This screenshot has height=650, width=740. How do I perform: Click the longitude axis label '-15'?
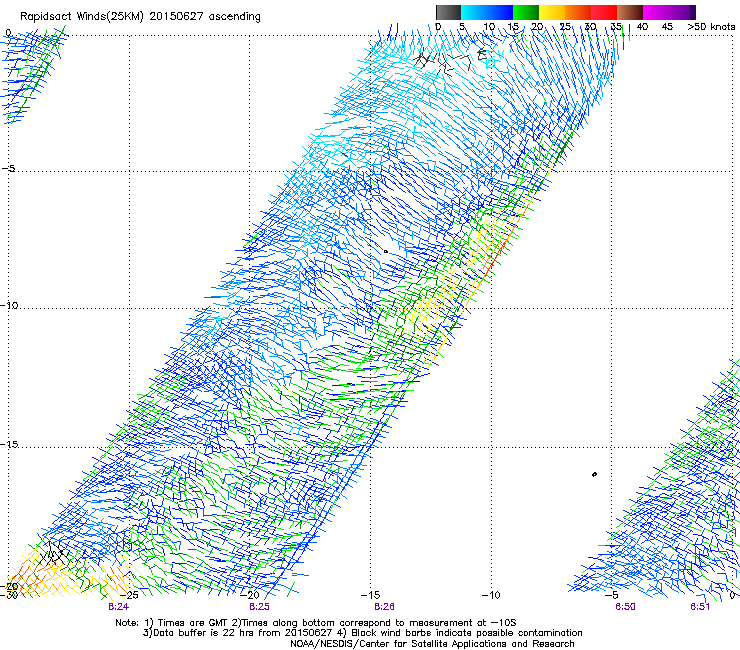(x=370, y=595)
